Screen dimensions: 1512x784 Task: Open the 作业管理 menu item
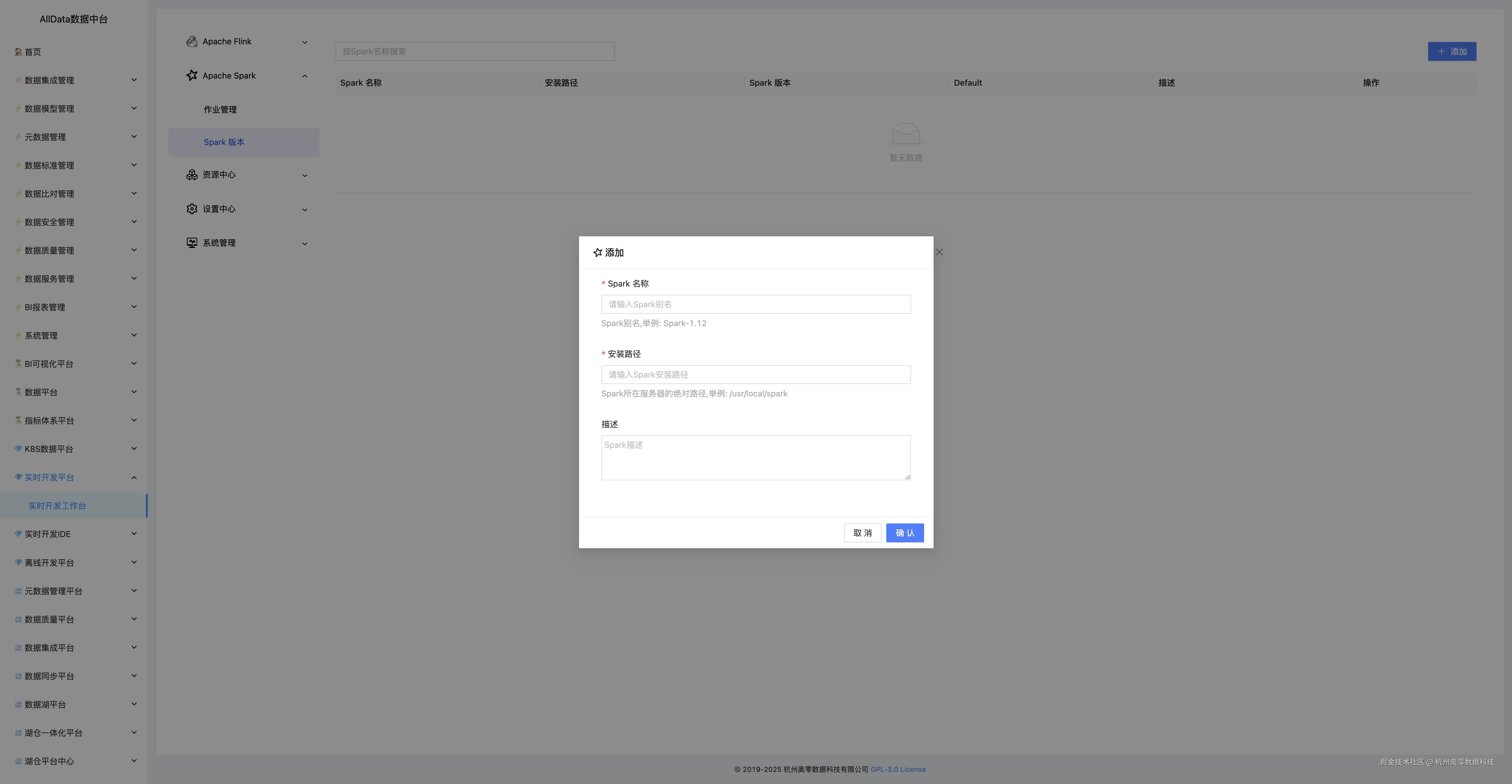220,110
